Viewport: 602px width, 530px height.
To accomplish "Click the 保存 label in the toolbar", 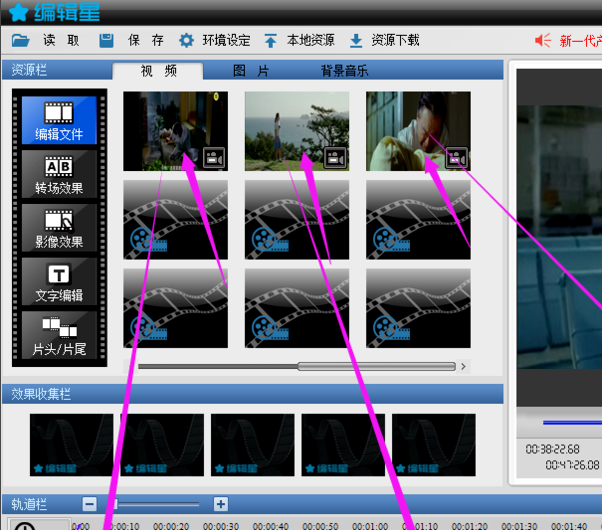I will 146,40.
